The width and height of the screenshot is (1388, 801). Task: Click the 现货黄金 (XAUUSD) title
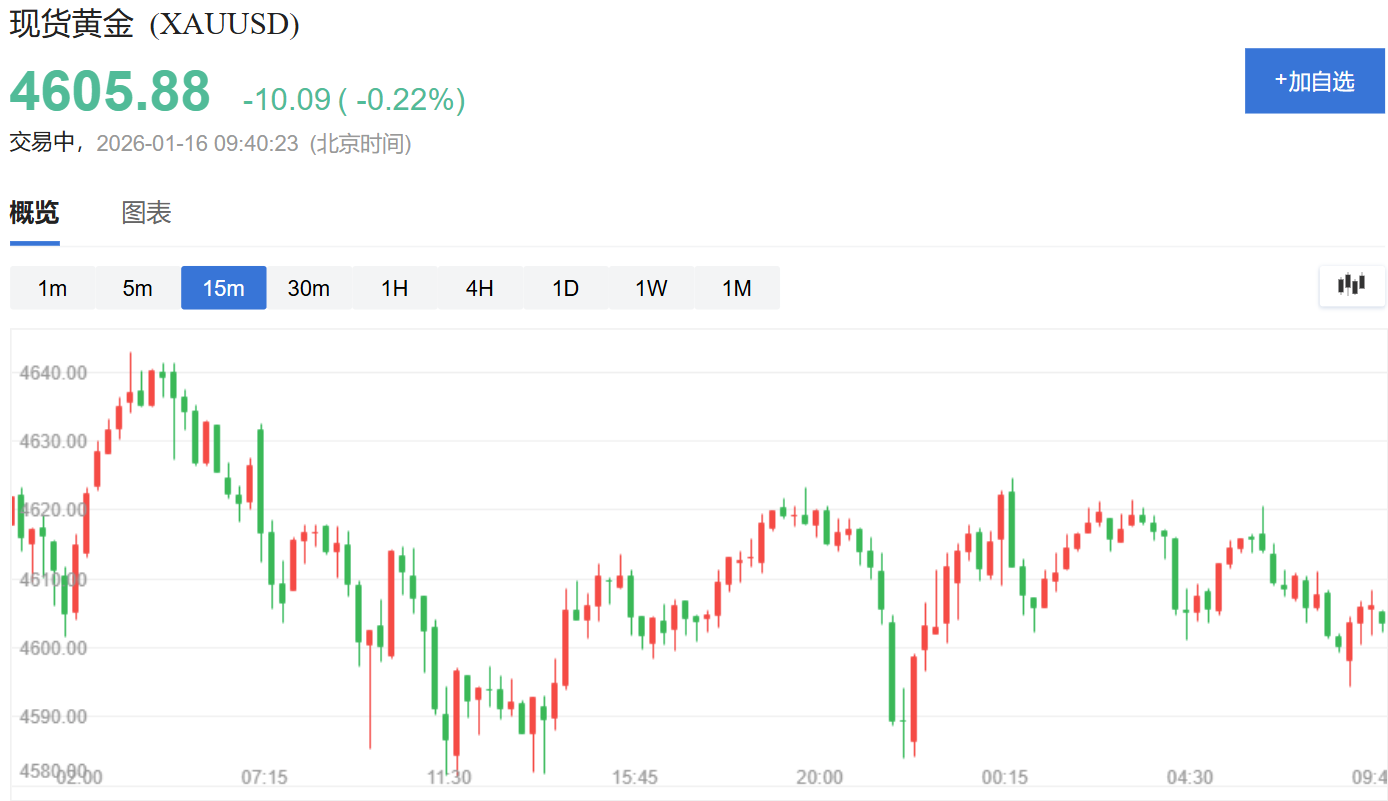coord(155,24)
